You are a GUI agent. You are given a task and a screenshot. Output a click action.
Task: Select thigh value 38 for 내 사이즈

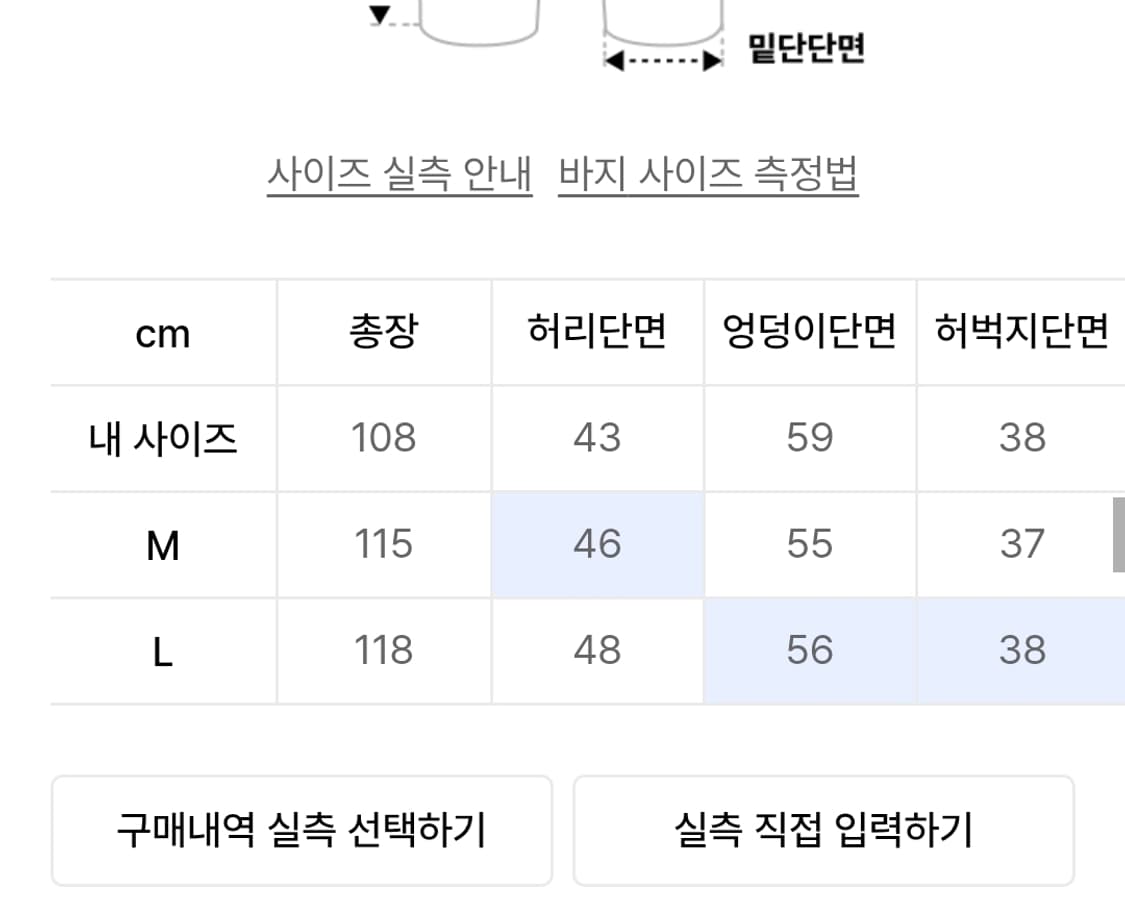tap(1022, 437)
